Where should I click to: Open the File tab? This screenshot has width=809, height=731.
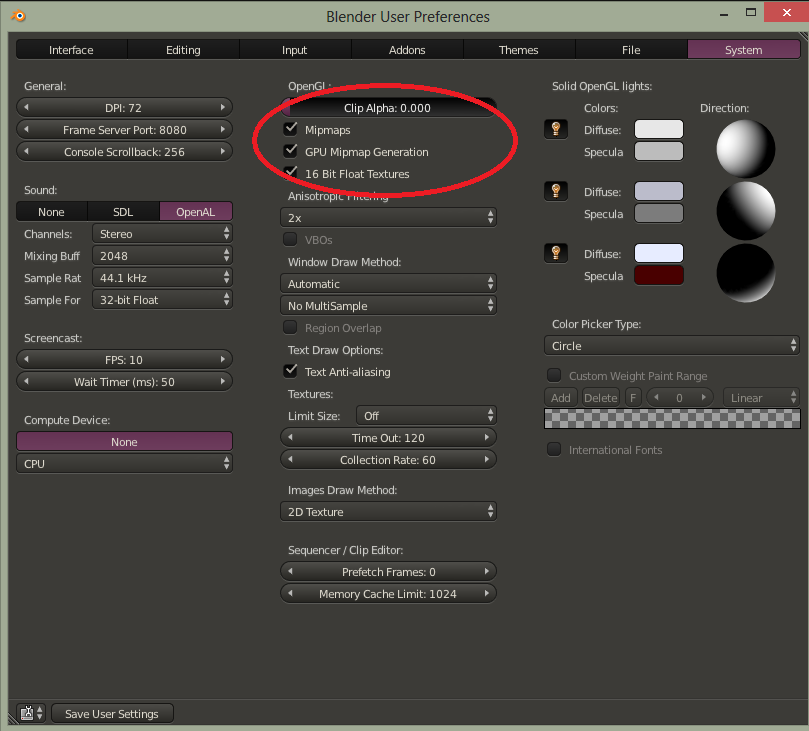coord(631,50)
